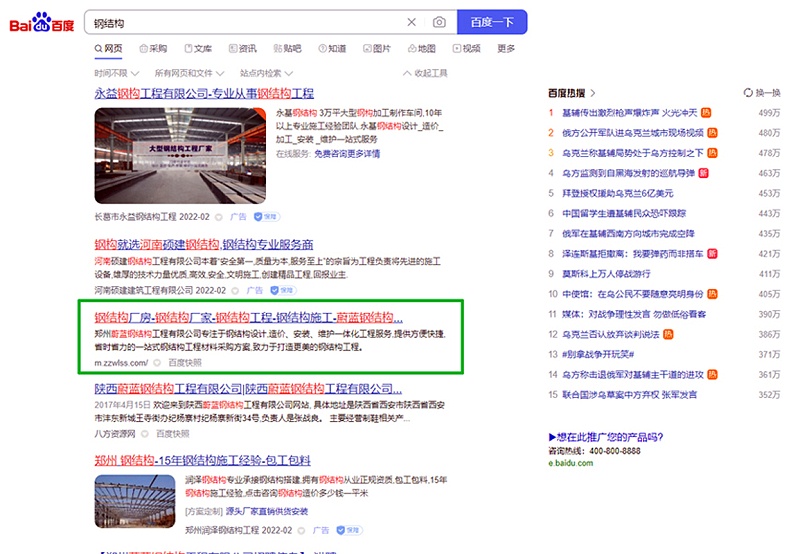800x554 pixels.
Task: Open hot search 联合国涉乌草案中方弃权
Action: 630,395
